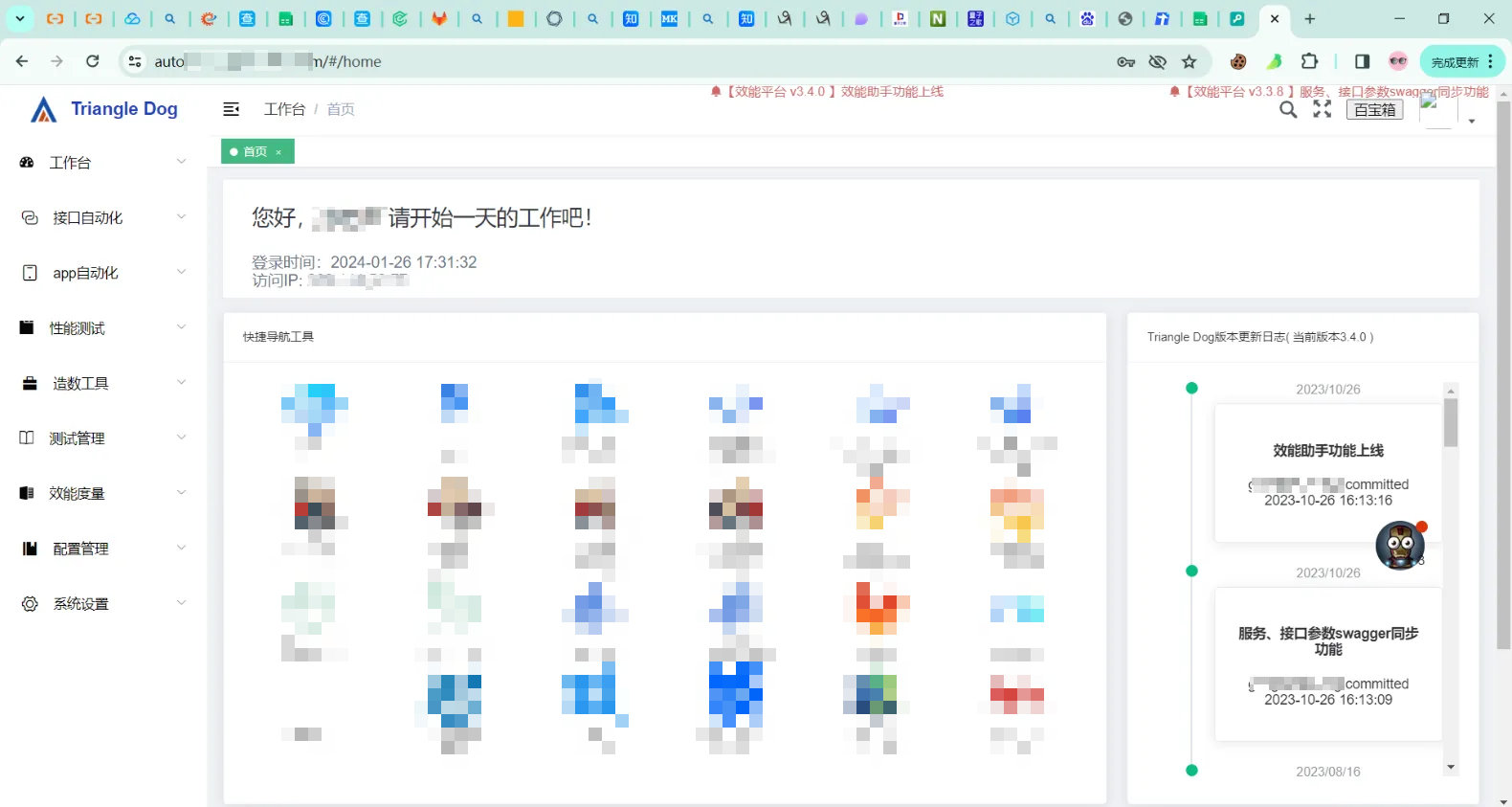Click 完成更新 browser update button
Screen dimensions: 1512x807
(x=1462, y=61)
